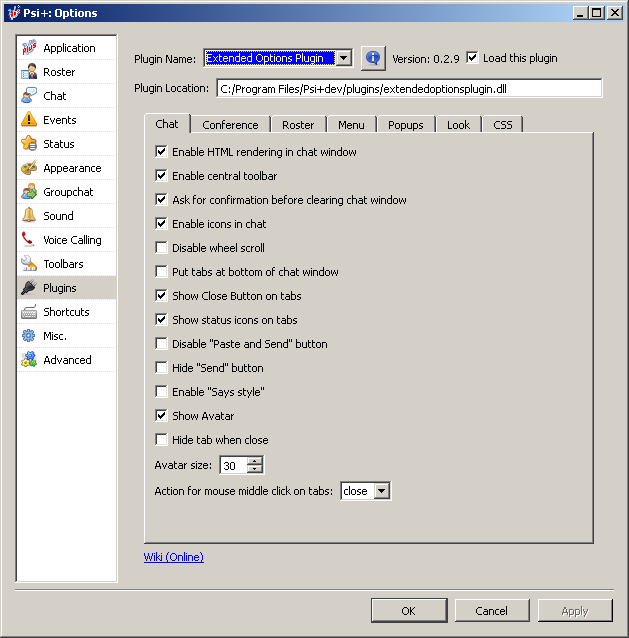The width and height of the screenshot is (629, 638).
Task: Open the Shortcuts keyboard icon section
Action: click(x=29, y=312)
